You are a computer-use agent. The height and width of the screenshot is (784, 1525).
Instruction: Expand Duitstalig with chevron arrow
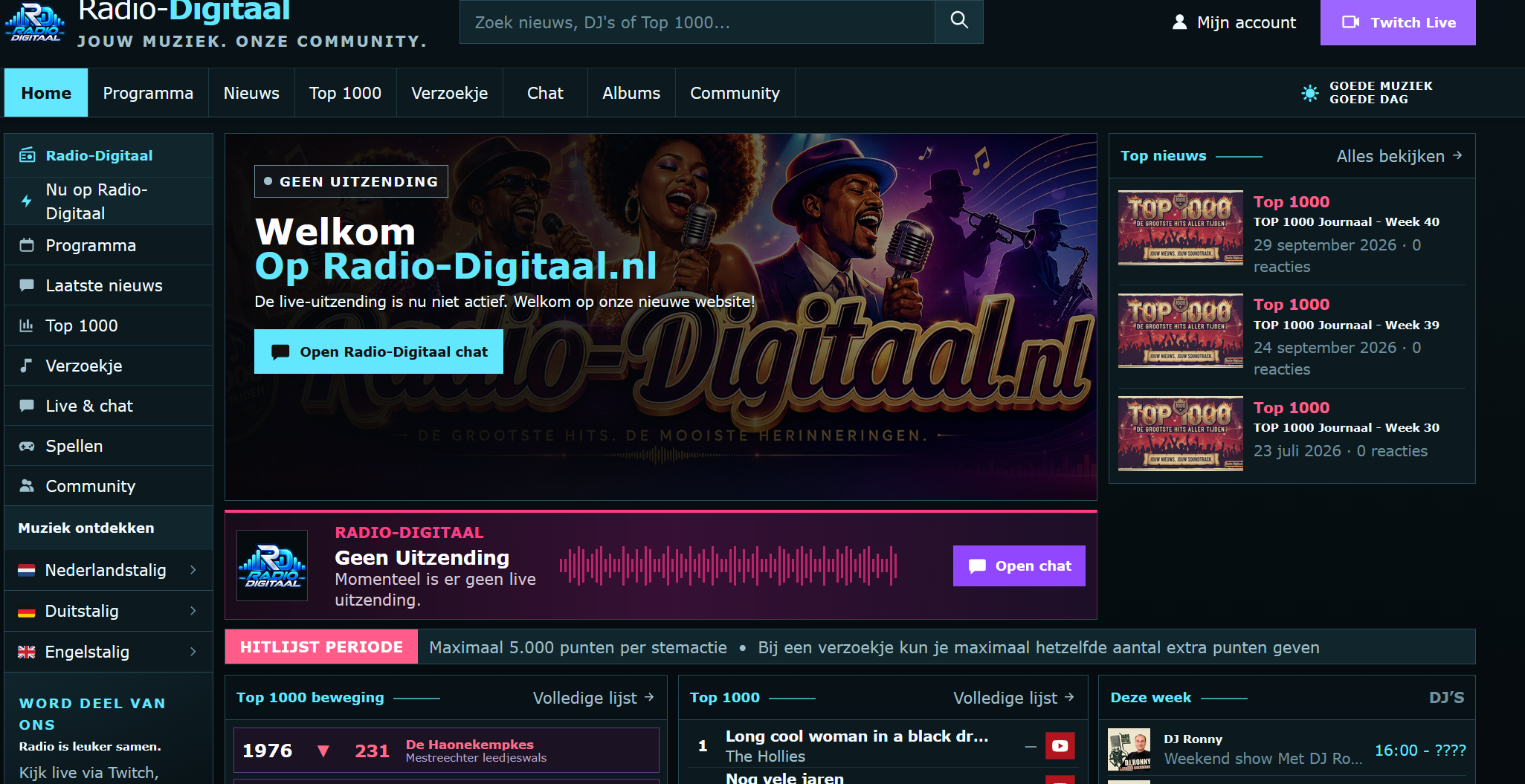pyautogui.click(x=193, y=611)
